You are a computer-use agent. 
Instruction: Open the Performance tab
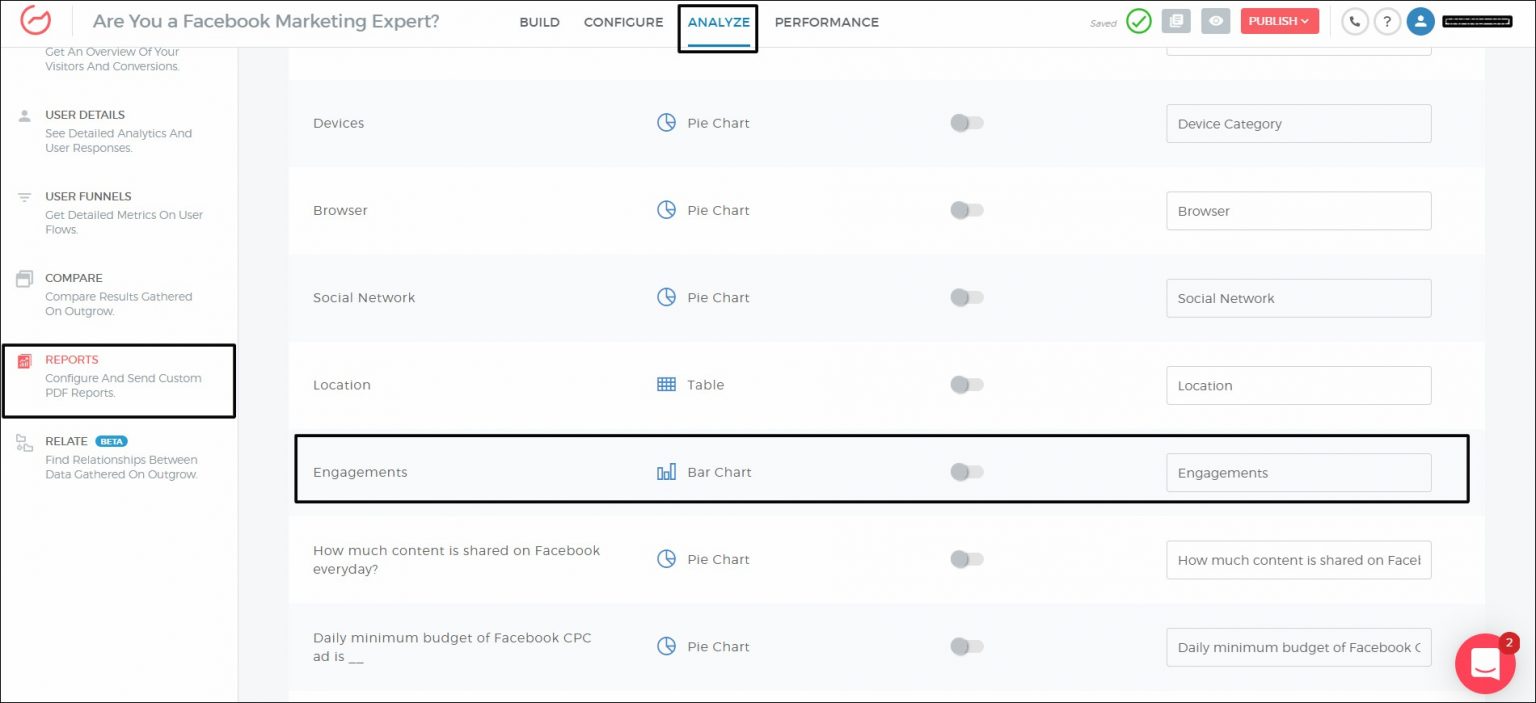(826, 22)
